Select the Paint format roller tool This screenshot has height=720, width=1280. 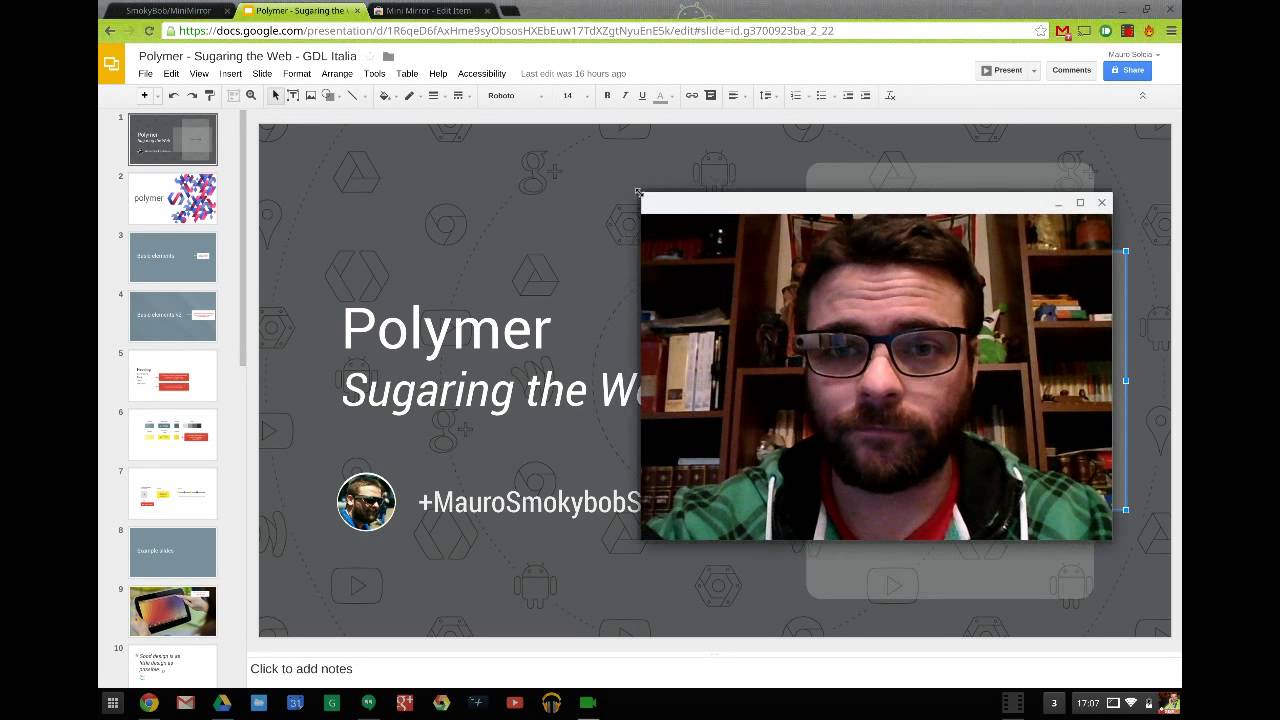click(x=209, y=96)
